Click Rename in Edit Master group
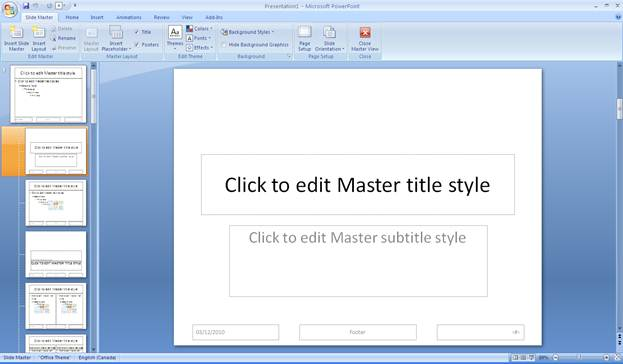The width and height of the screenshot is (623, 364). pos(64,38)
